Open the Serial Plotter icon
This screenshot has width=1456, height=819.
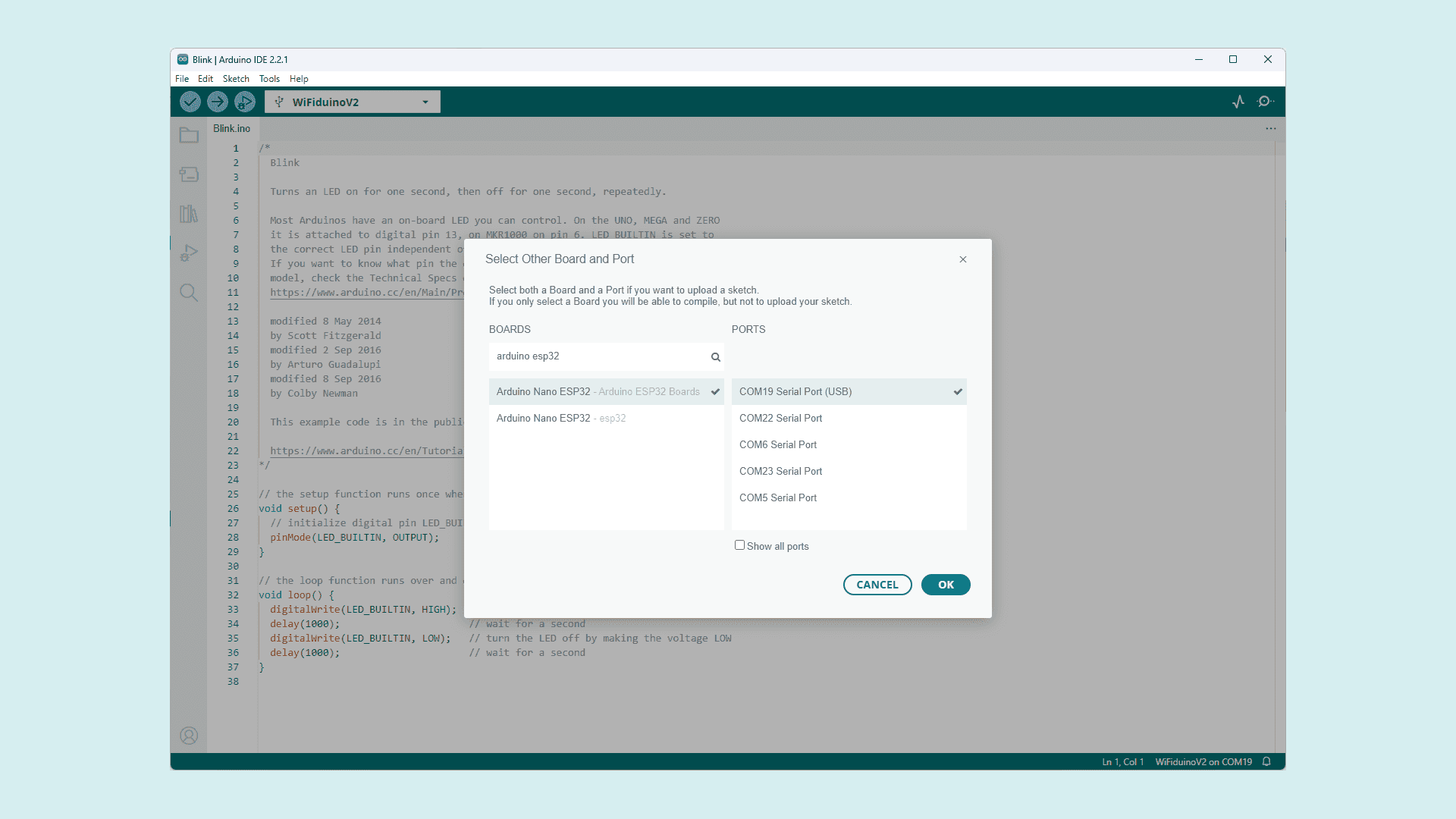point(1238,102)
